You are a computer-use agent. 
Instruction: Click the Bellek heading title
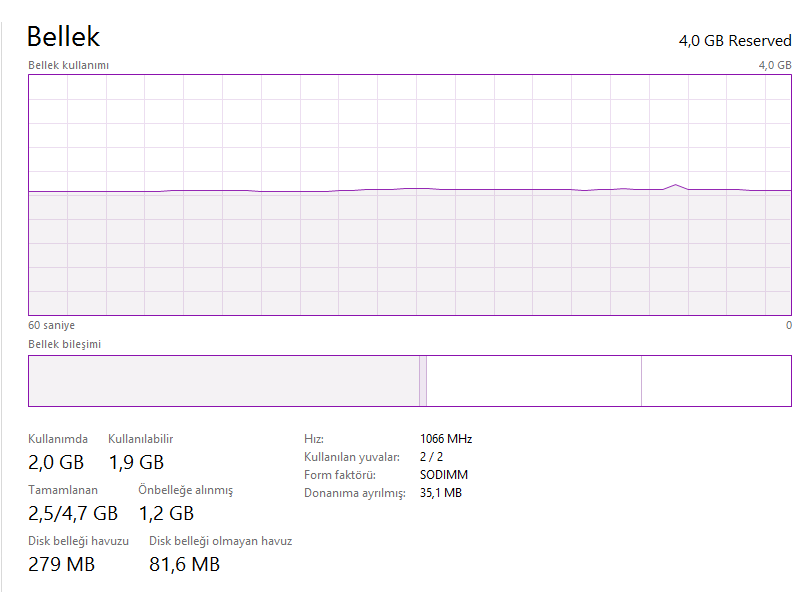click(x=63, y=37)
